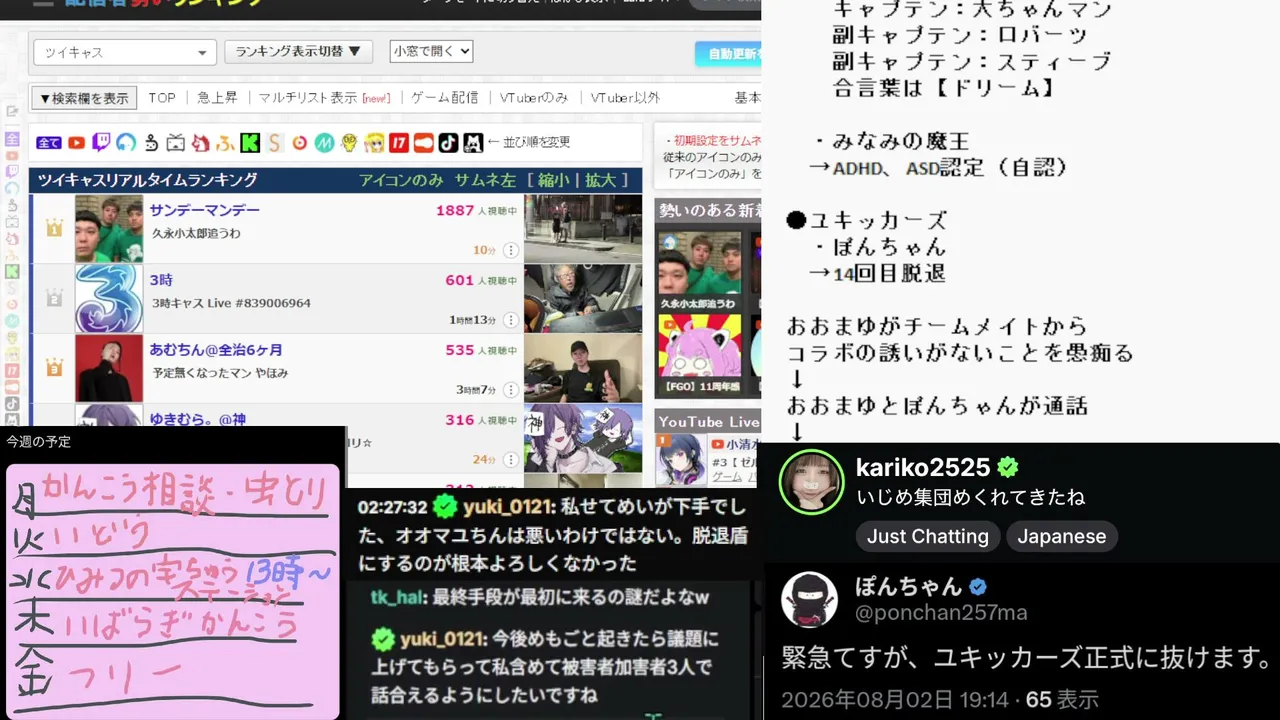The image size is (1280, 720).
Task: Click the 3時キャス Live #839006964 title
Action: (231, 303)
